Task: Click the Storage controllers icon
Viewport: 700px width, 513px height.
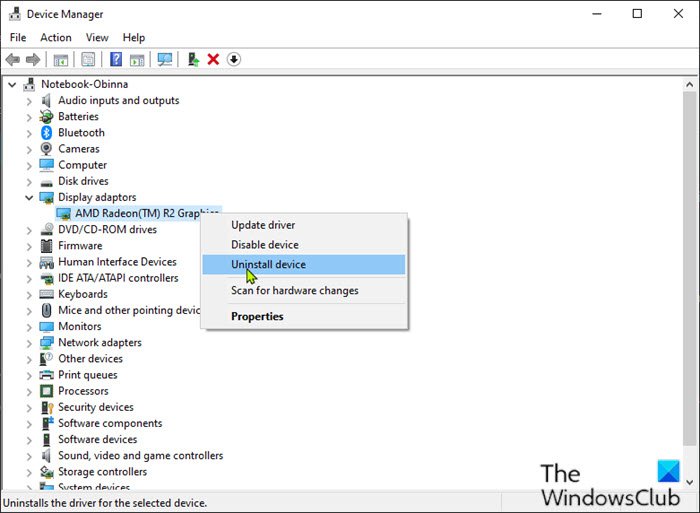Action: [46, 472]
